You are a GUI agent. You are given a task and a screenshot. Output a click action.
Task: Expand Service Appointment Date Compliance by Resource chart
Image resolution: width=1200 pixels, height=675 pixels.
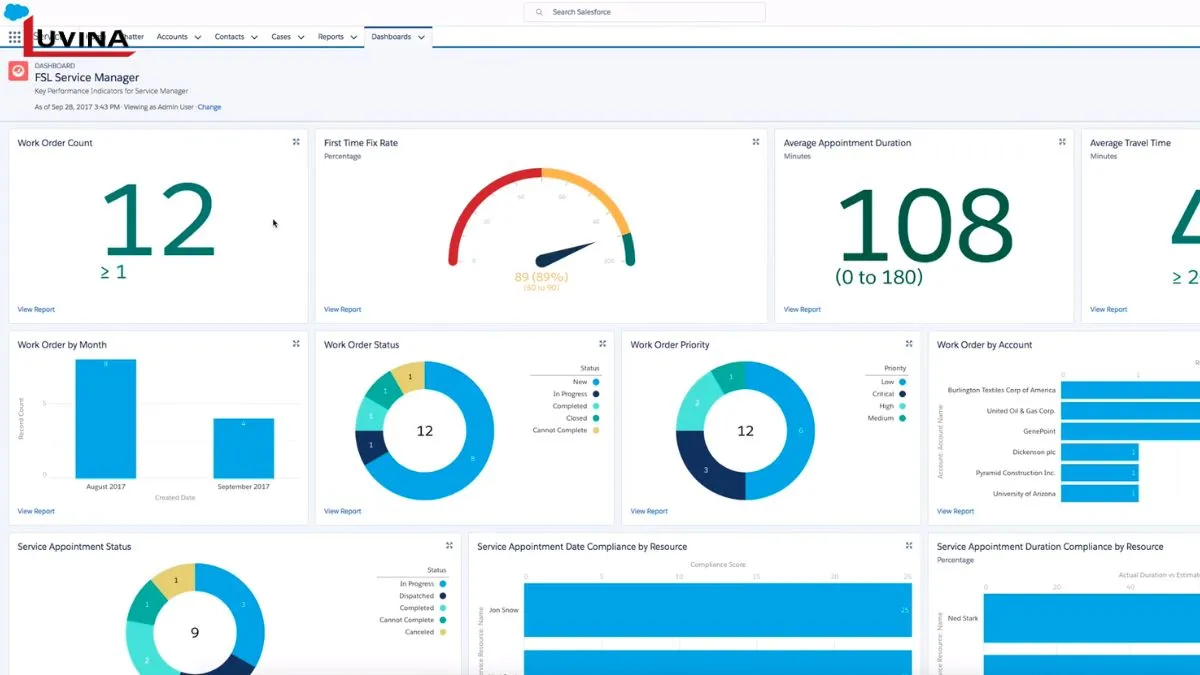[x=909, y=546]
